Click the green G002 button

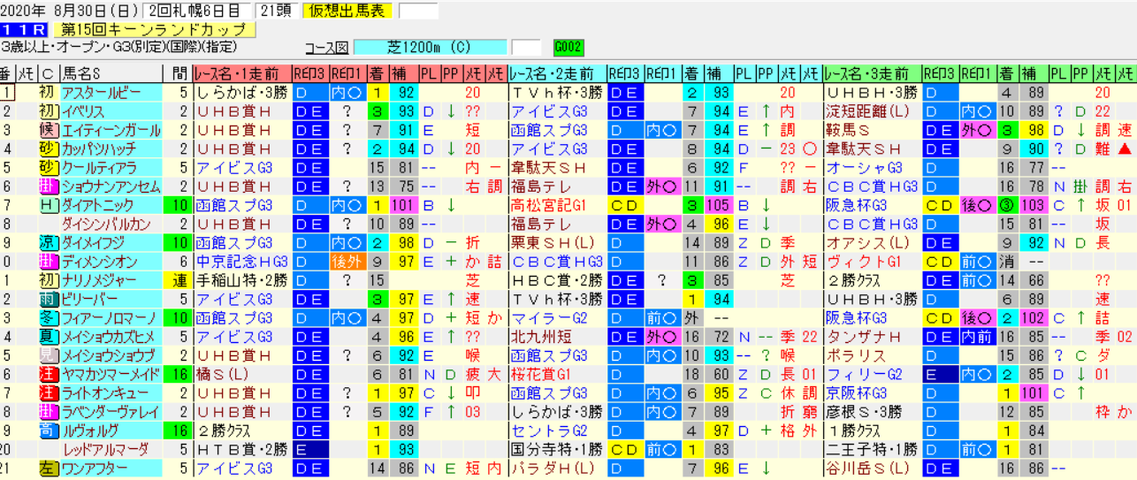(568, 48)
